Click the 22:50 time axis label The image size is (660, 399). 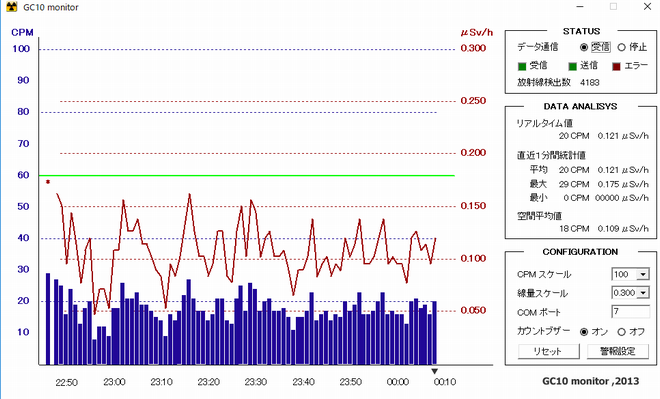pyautogui.click(x=67, y=382)
